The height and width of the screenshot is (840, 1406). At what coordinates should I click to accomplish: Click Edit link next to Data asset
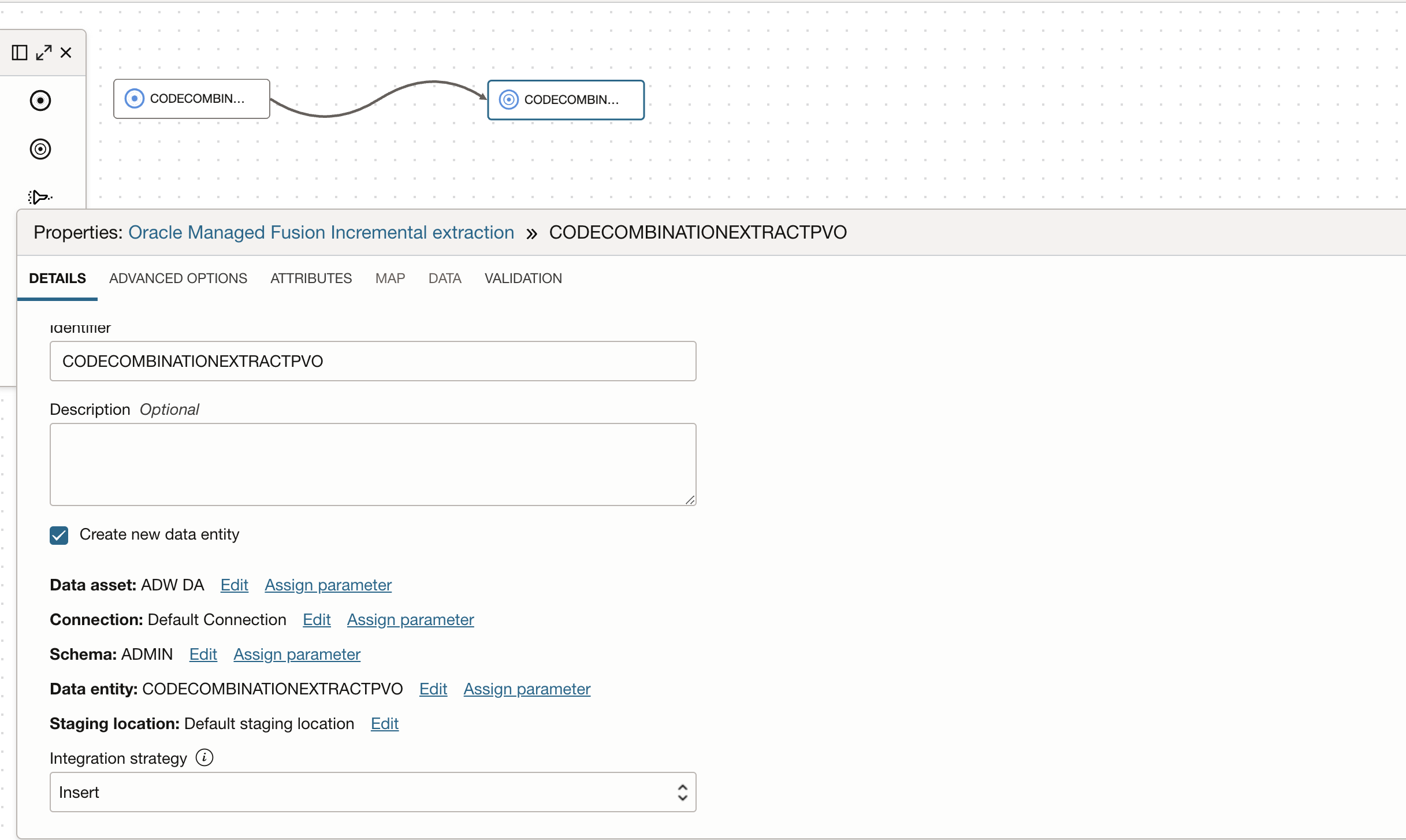234,585
